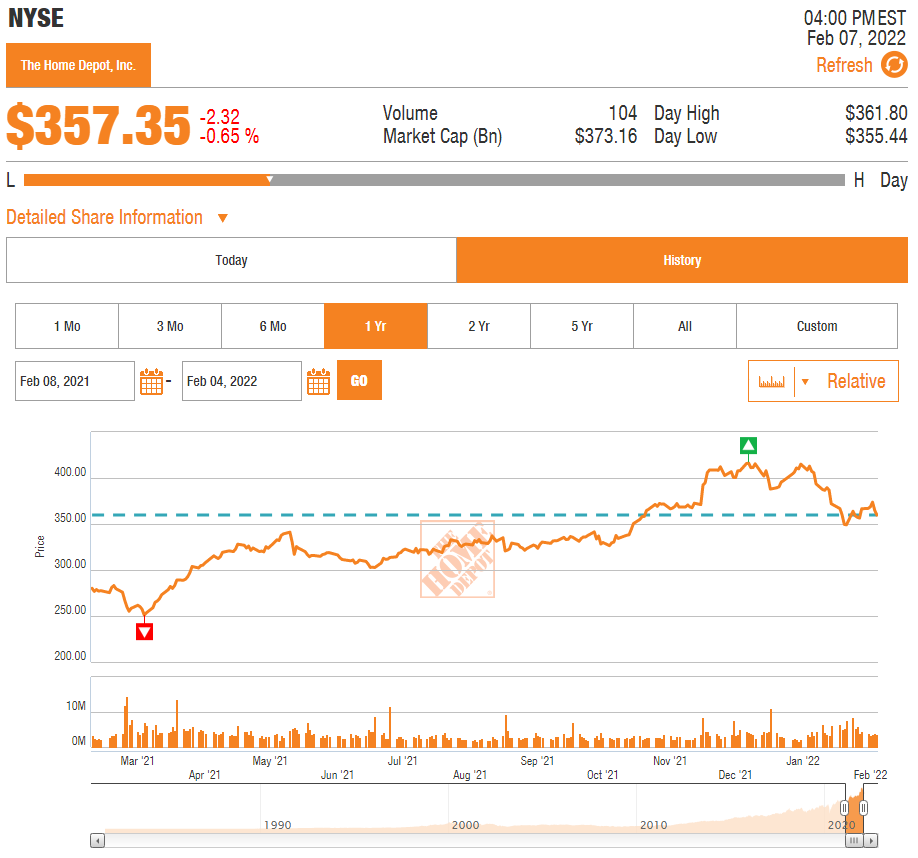Screen dimensions: 918x858
Task: Click the $373.16 market cap value
Action: click(606, 136)
